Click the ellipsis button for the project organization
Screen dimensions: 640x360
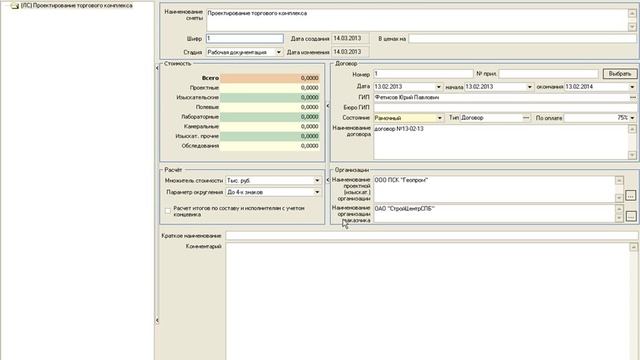click(x=631, y=196)
